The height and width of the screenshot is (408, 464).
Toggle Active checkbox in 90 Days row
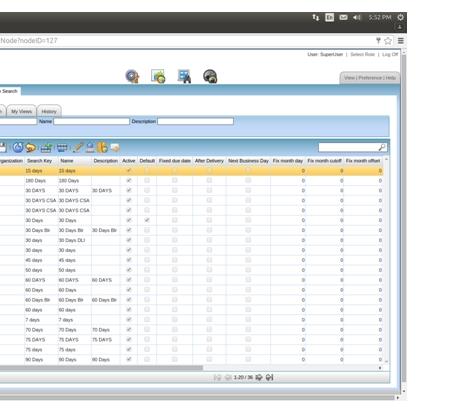tap(129, 359)
